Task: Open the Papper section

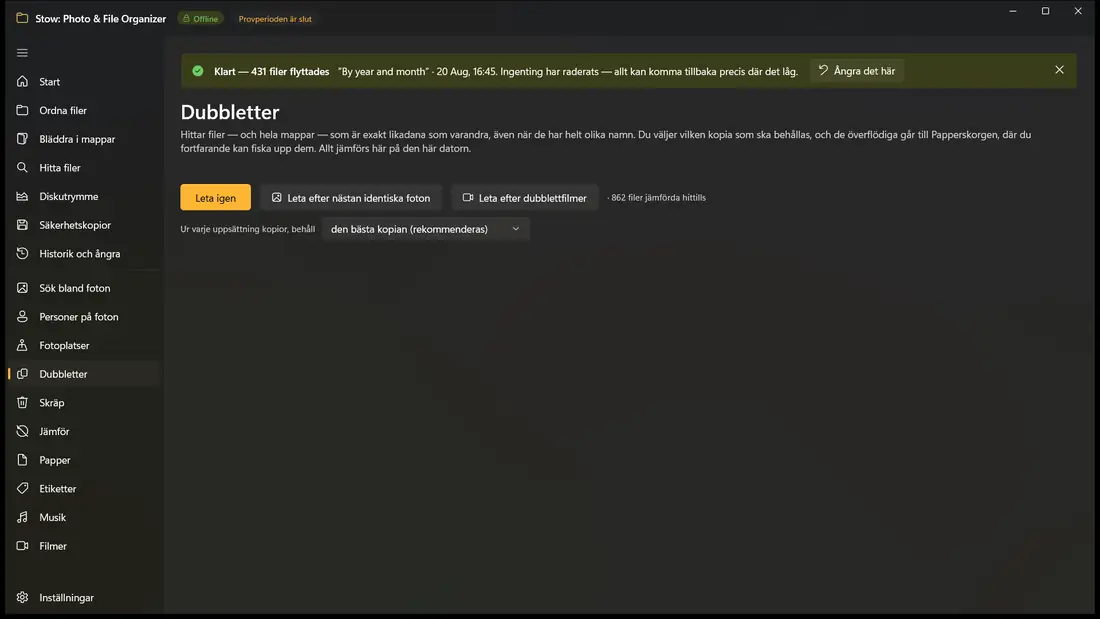Action: point(84,460)
